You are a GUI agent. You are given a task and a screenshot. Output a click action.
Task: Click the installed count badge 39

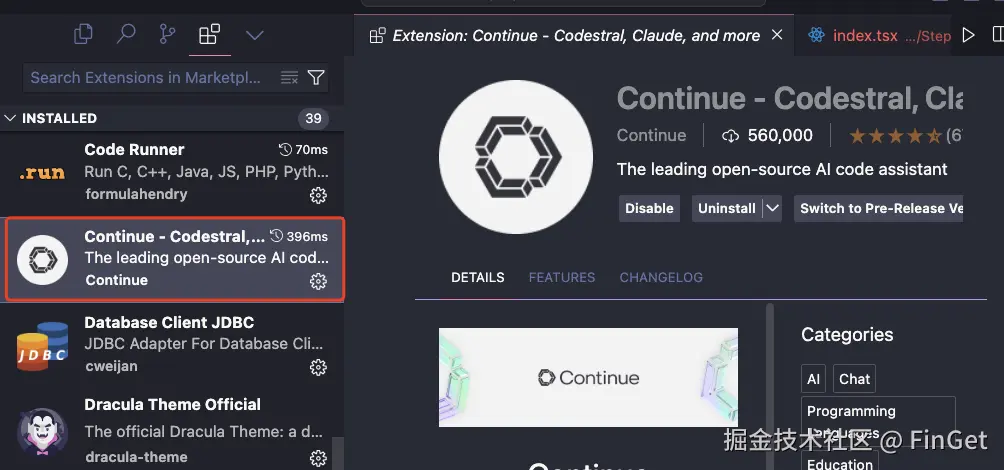tap(313, 118)
